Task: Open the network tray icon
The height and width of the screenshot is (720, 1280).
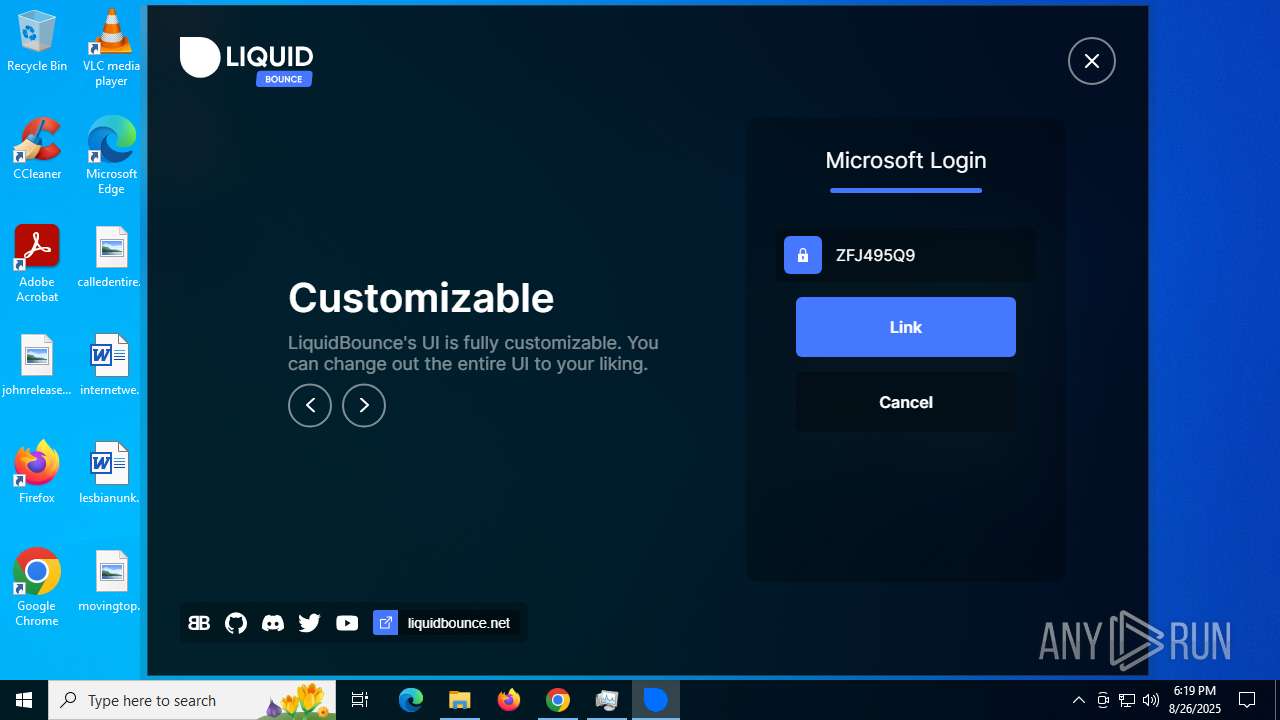Action: [x=1127, y=700]
